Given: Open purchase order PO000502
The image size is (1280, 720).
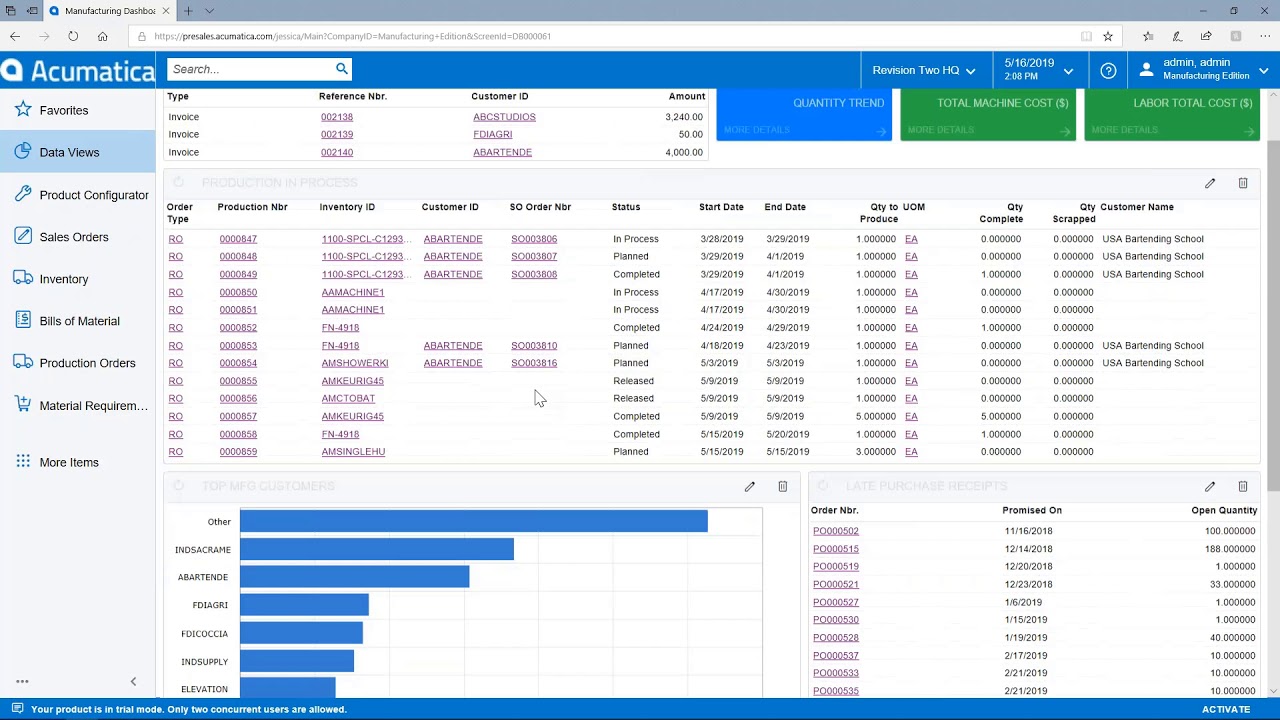Looking at the screenshot, I should click(836, 531).
